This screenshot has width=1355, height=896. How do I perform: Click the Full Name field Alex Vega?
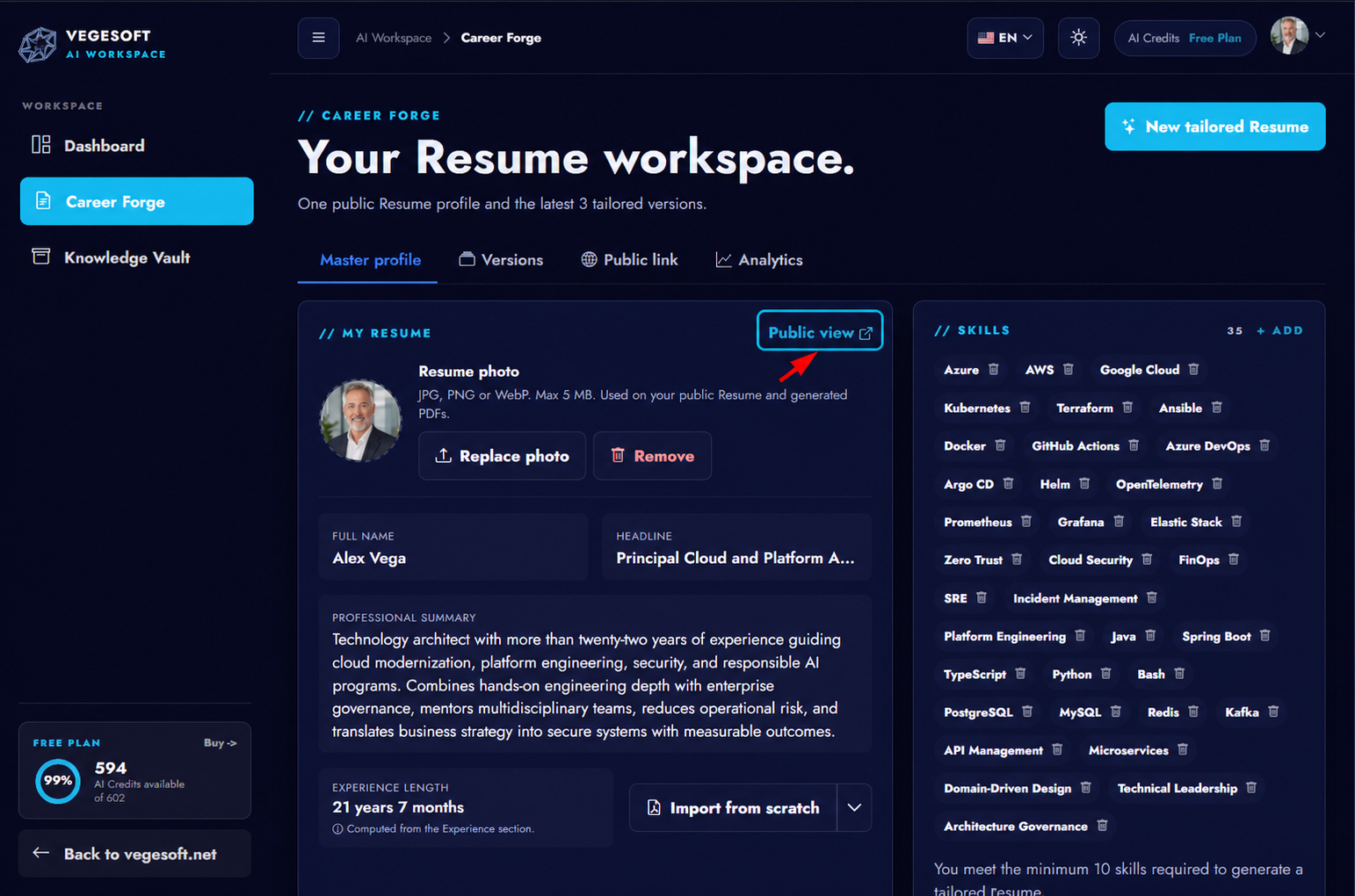453,547
